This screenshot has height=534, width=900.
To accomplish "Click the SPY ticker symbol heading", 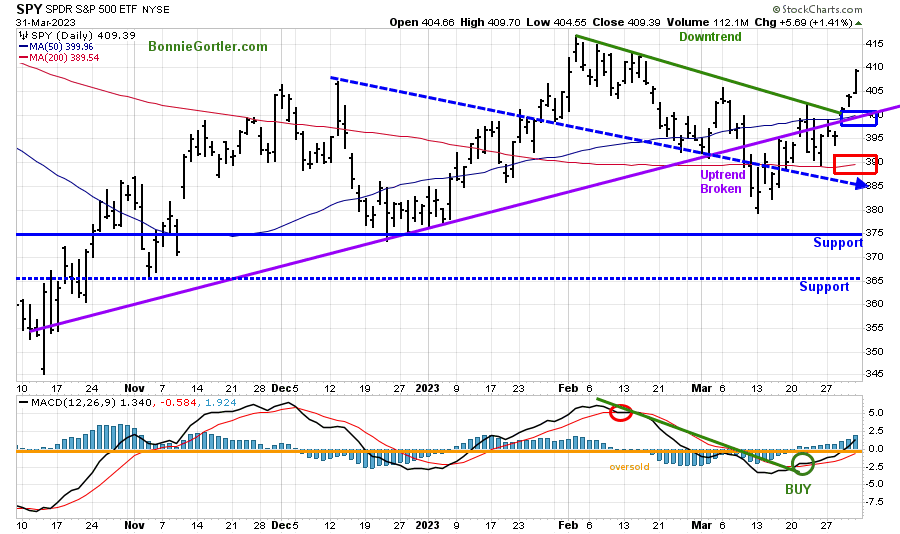I will pos(29,9).
